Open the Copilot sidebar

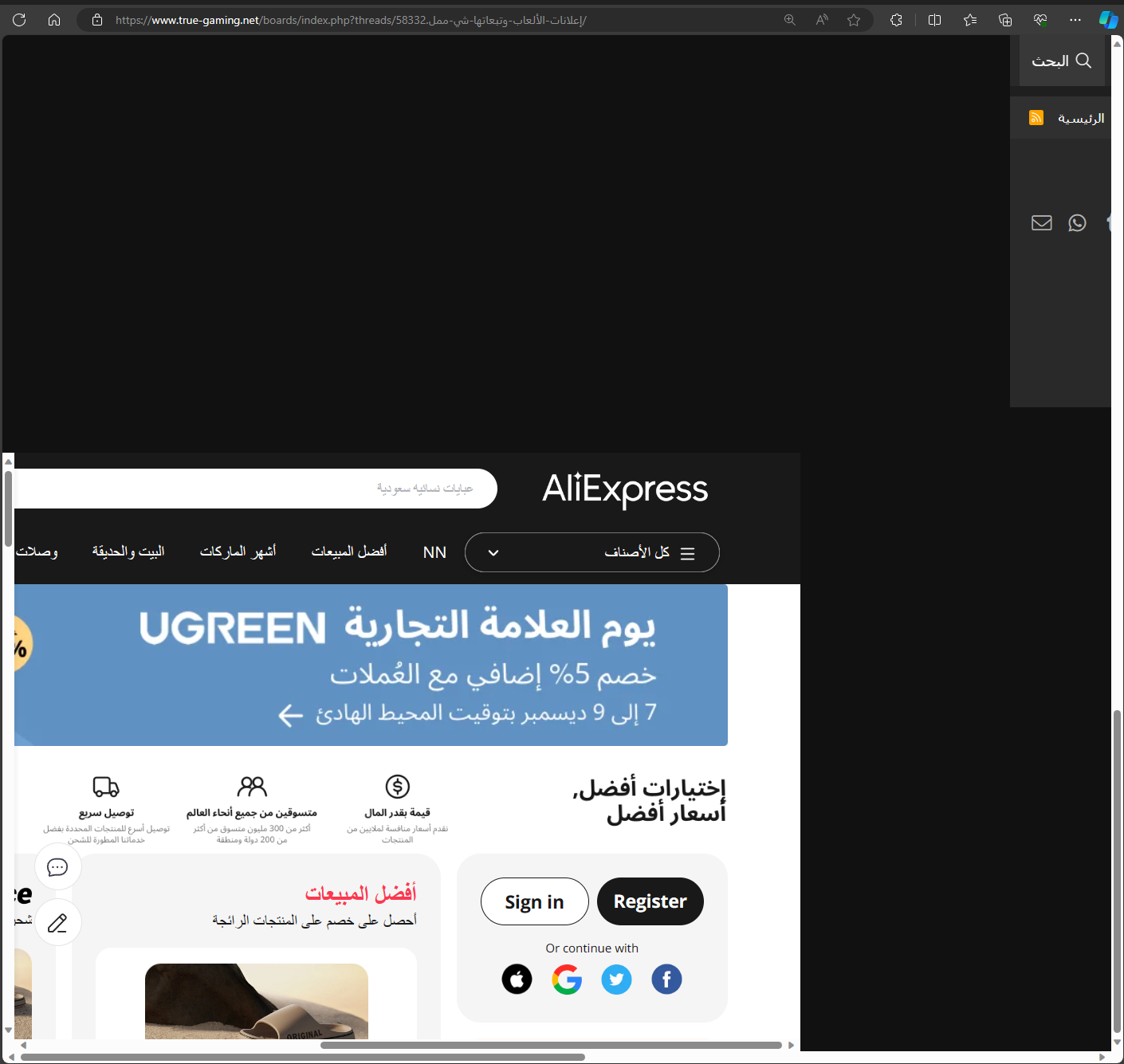[x=1108, y=20]
